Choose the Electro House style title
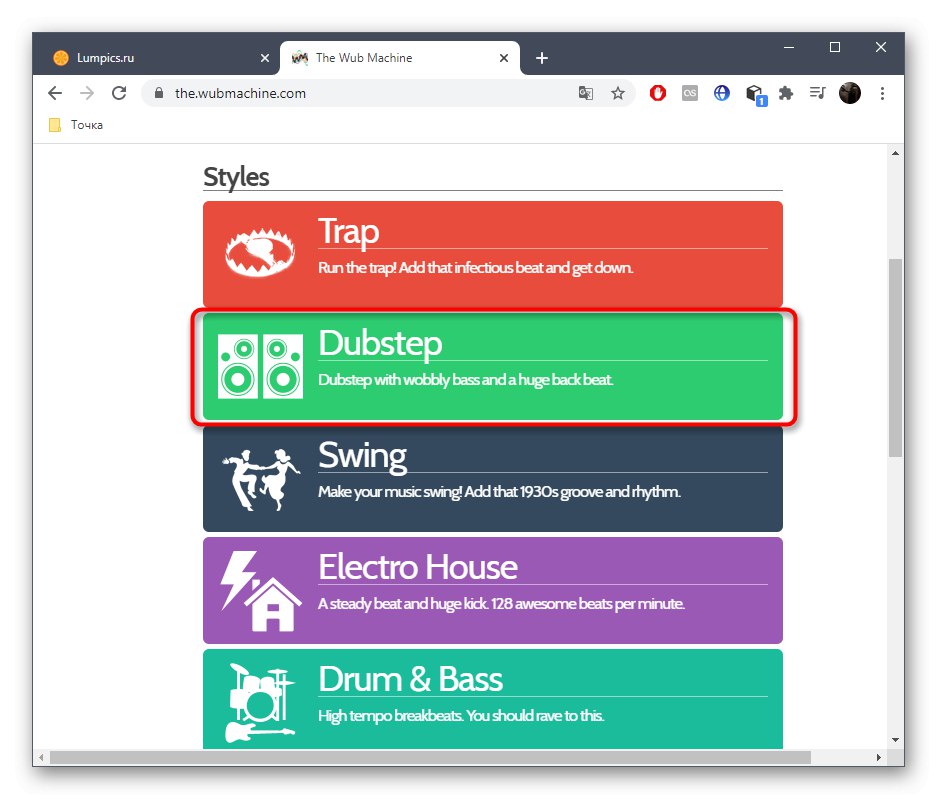 (x=418, y=567)
